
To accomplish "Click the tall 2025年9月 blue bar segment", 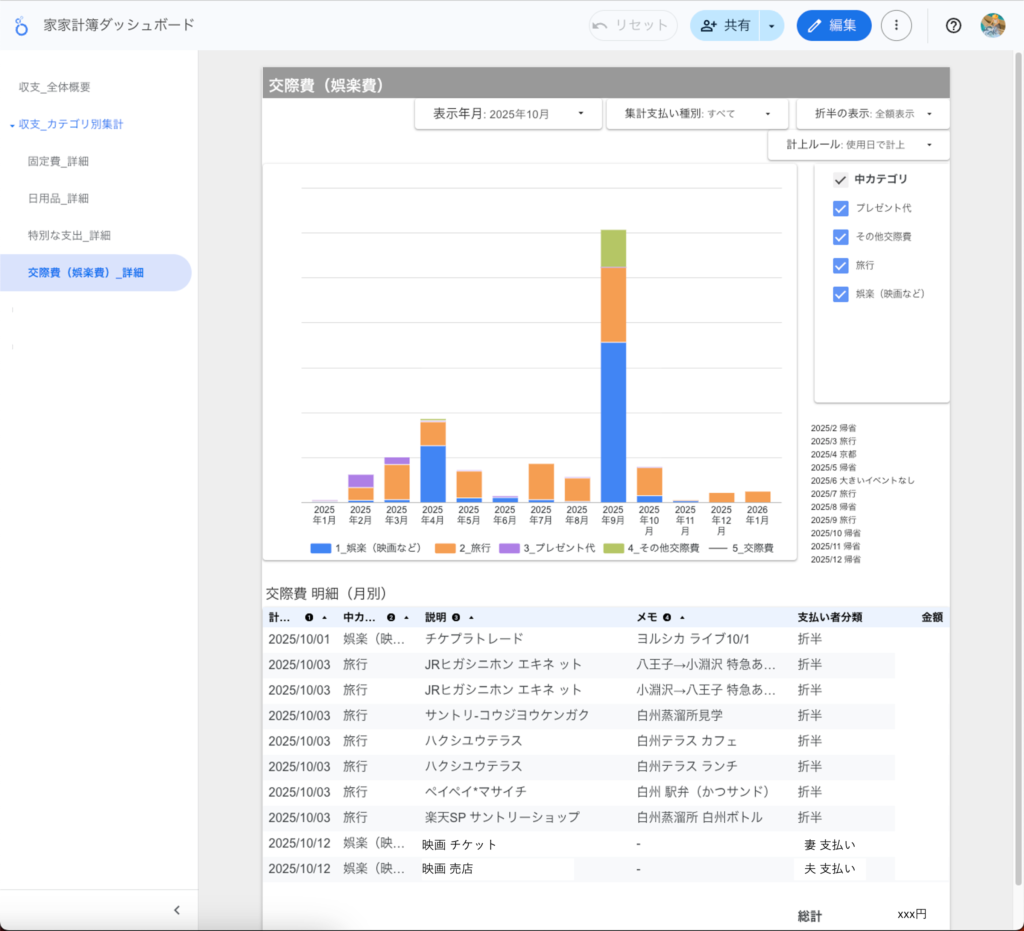I will 613,421.
